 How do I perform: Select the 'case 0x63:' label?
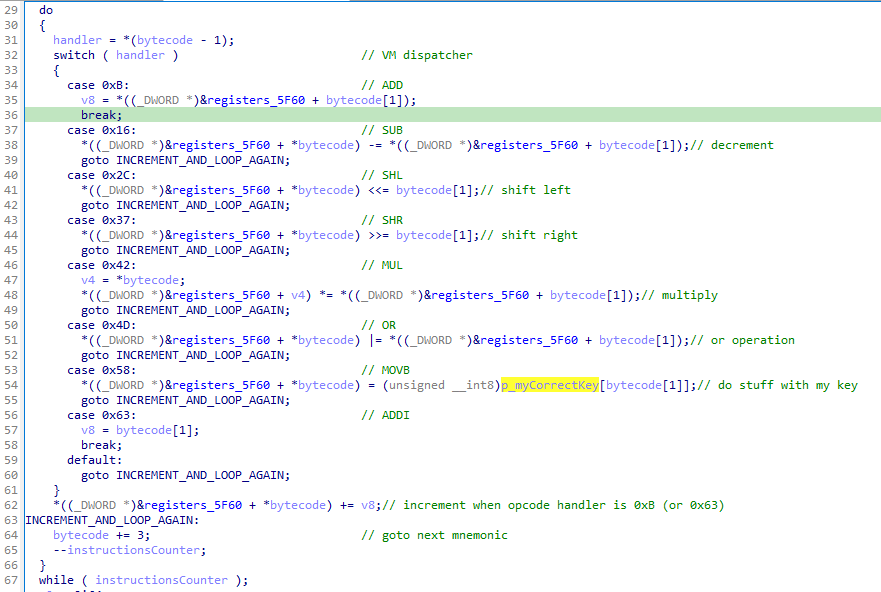tap(102, 415)
